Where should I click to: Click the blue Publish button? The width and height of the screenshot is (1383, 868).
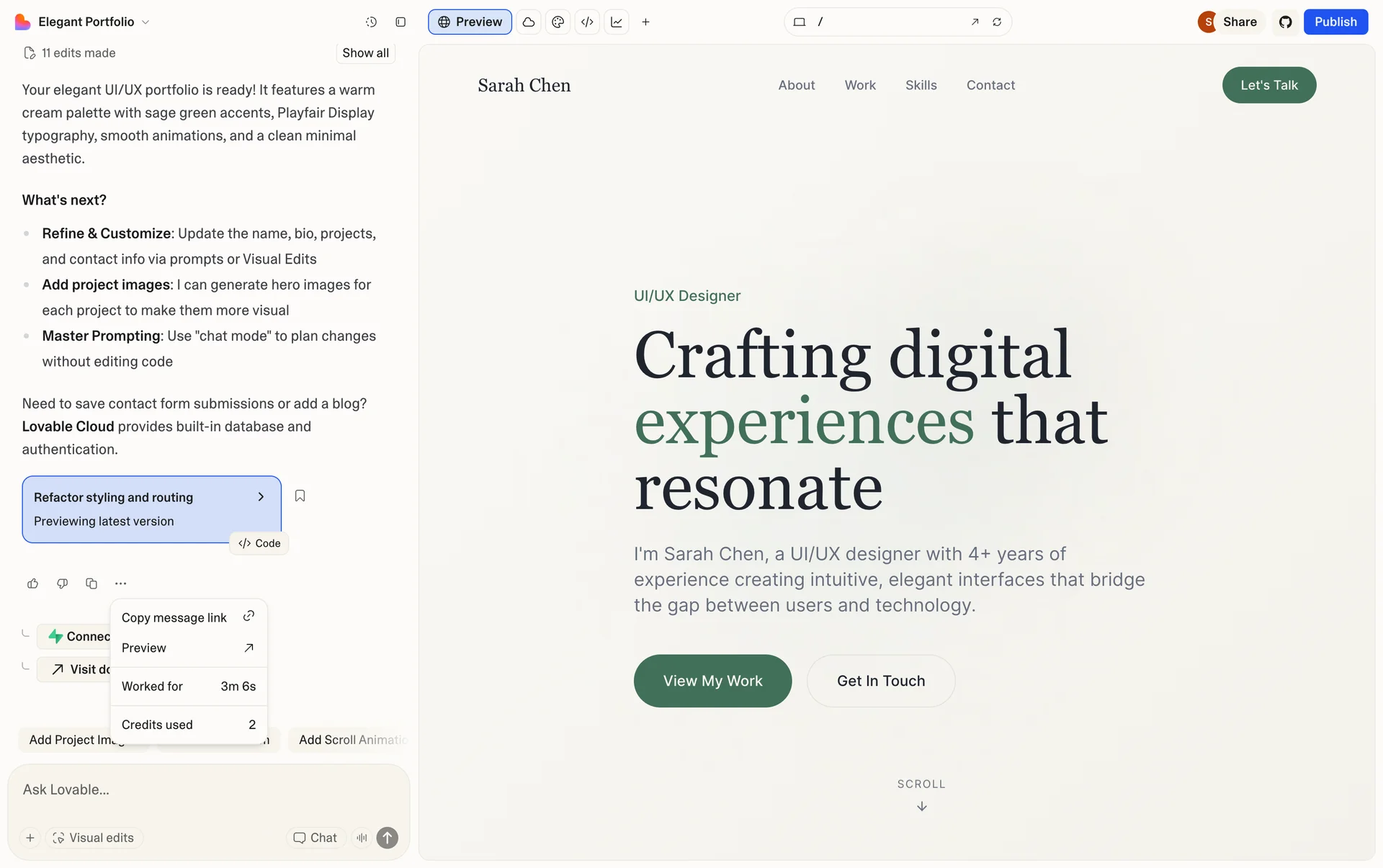pos(1335,22)
